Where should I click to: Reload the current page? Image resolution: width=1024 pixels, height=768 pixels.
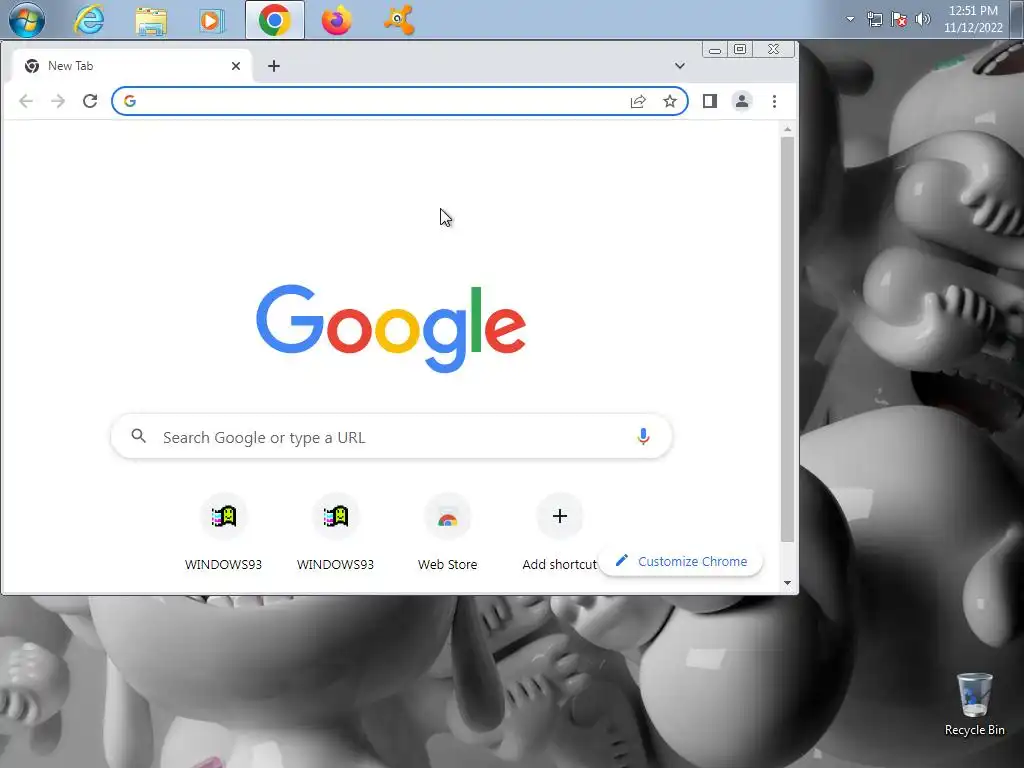click(90, 101)
